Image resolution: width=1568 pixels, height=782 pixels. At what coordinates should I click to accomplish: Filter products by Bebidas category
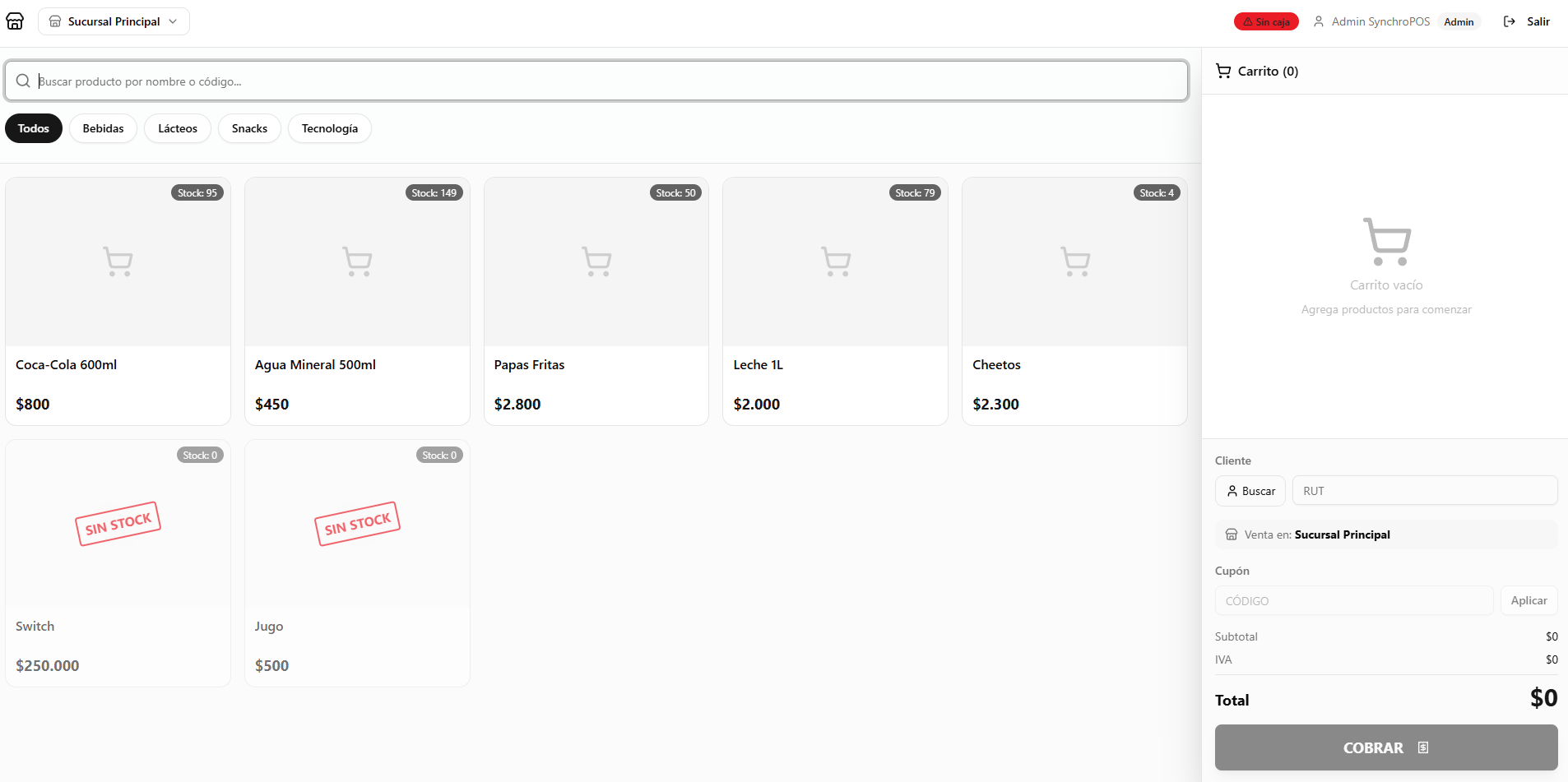point(103,128)
